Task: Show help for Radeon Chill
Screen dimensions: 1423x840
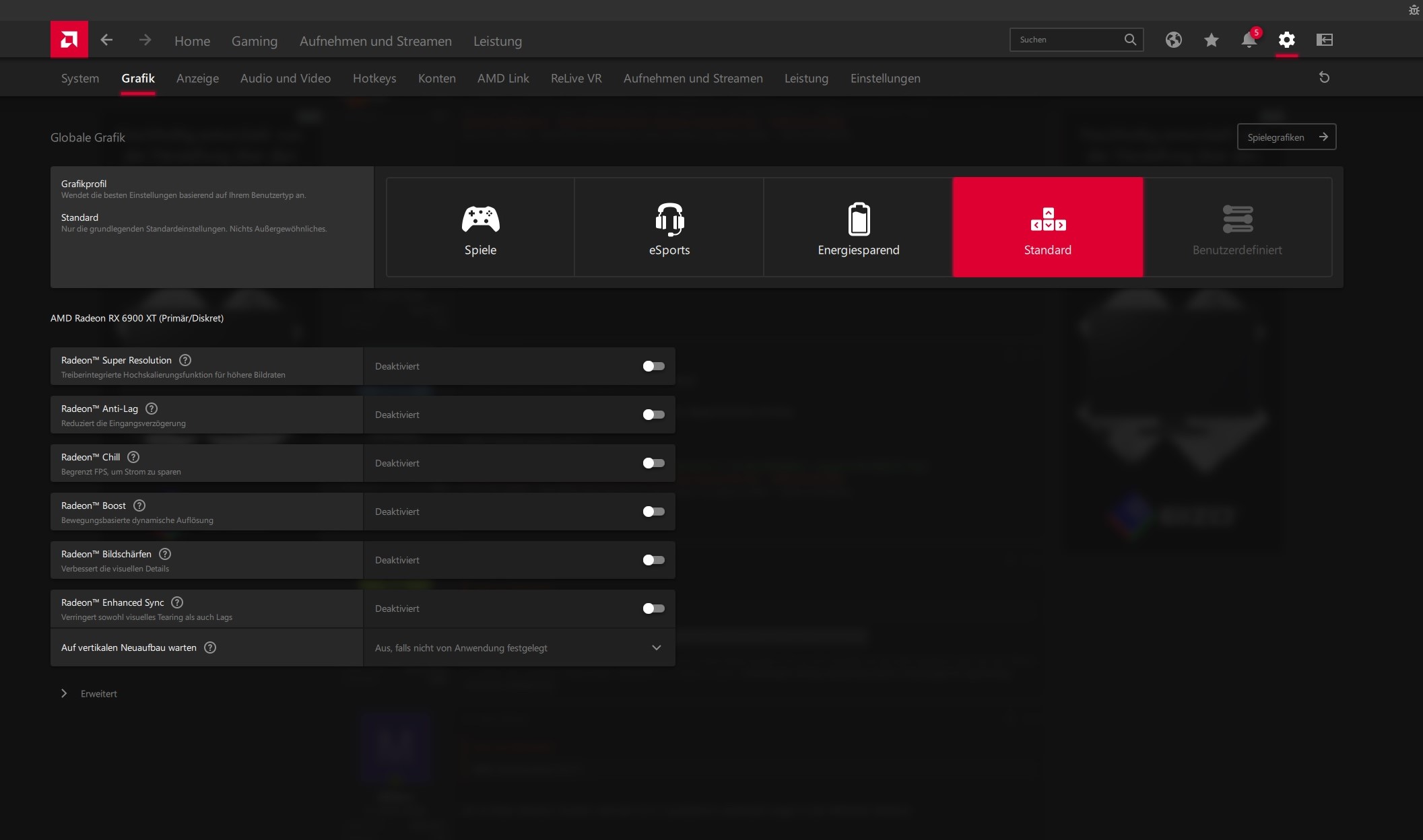Action: coord(133,457)
